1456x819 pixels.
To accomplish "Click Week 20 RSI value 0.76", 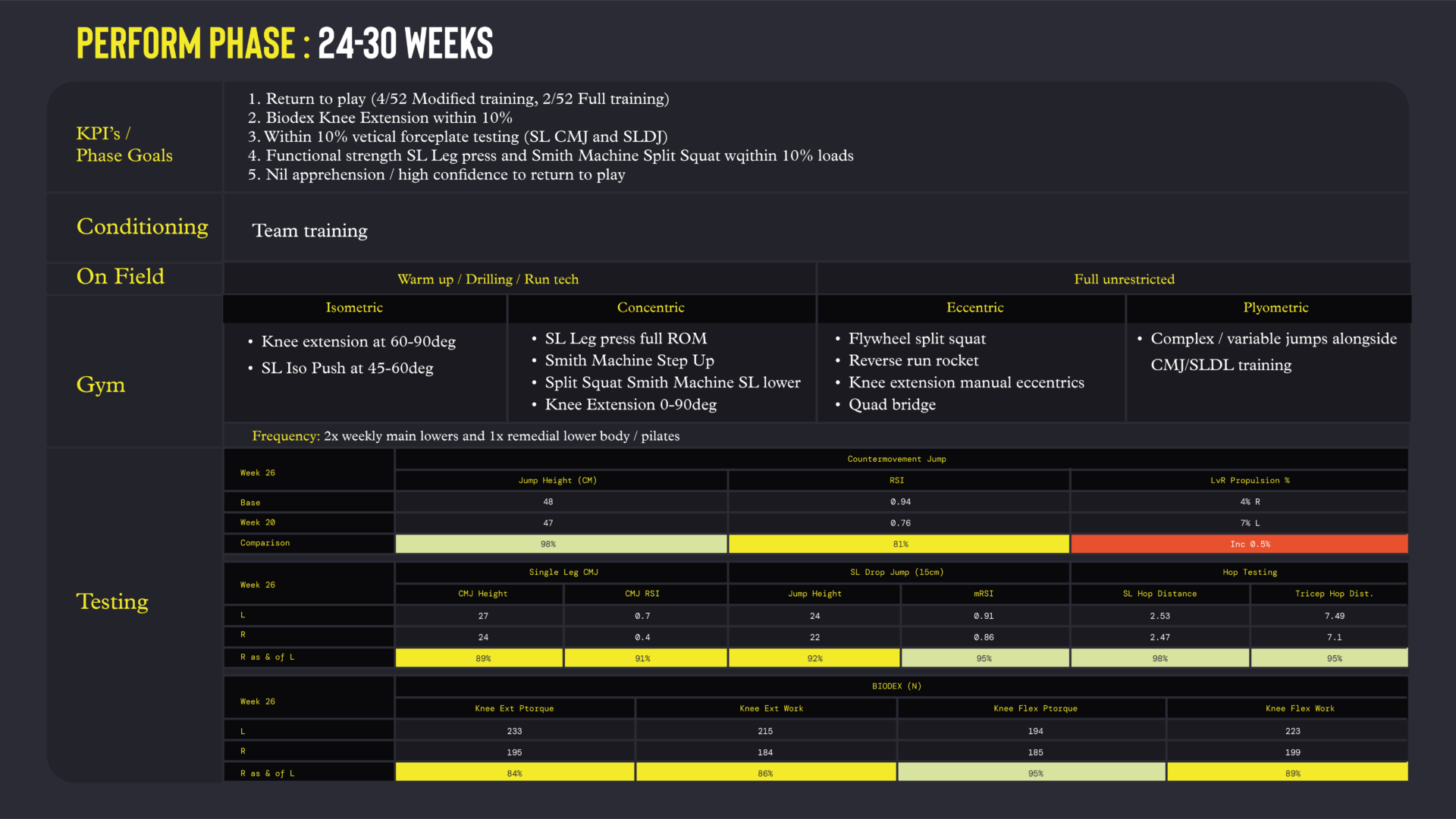I will [x=900, y=522].
